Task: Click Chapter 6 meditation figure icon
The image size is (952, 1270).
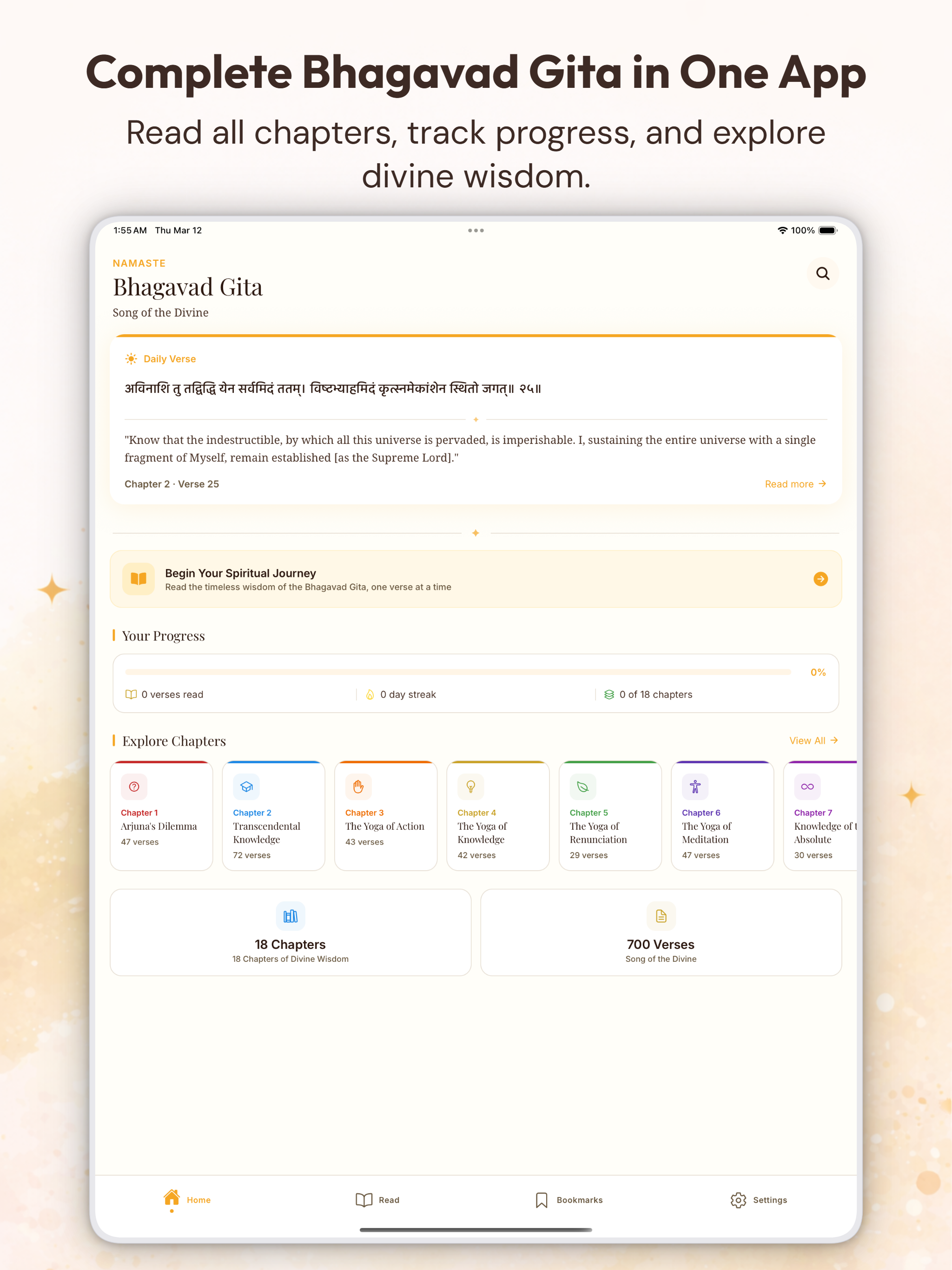Action: coord(695,787)
